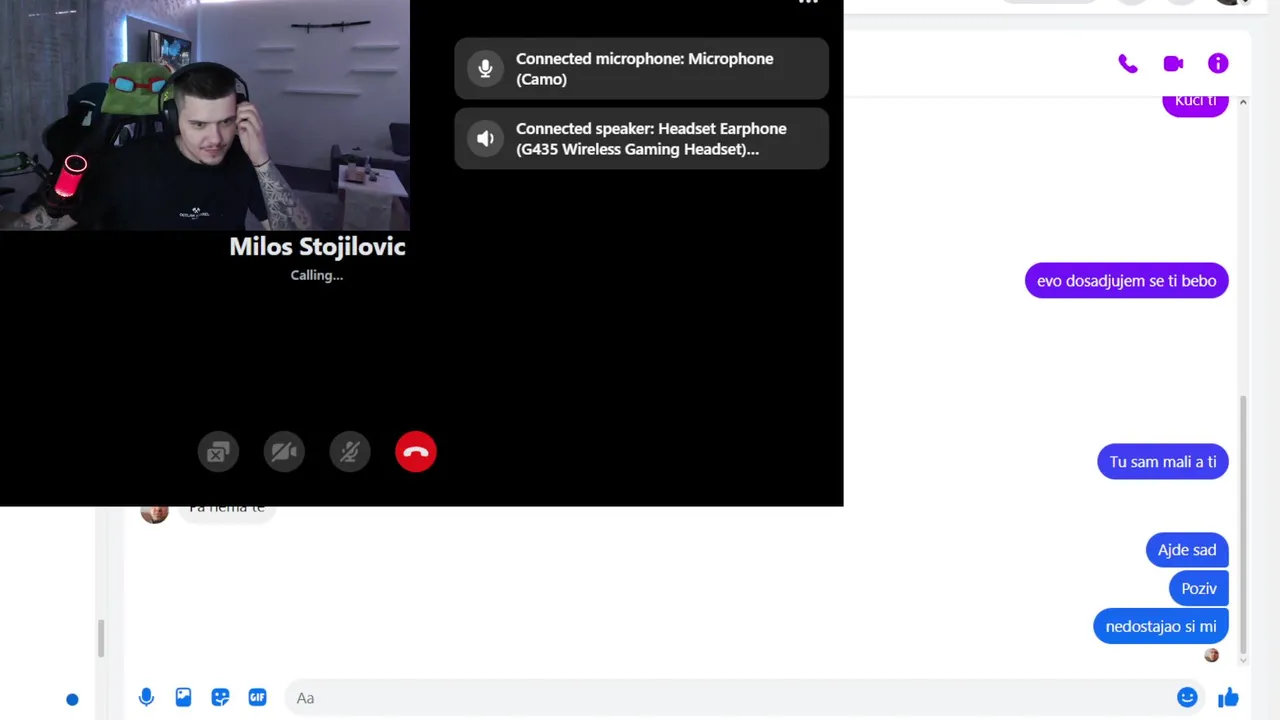Screen dimensions: 1280x720
Task: Select message "Tu sam mali a ti"
Action: point(1163,462)
